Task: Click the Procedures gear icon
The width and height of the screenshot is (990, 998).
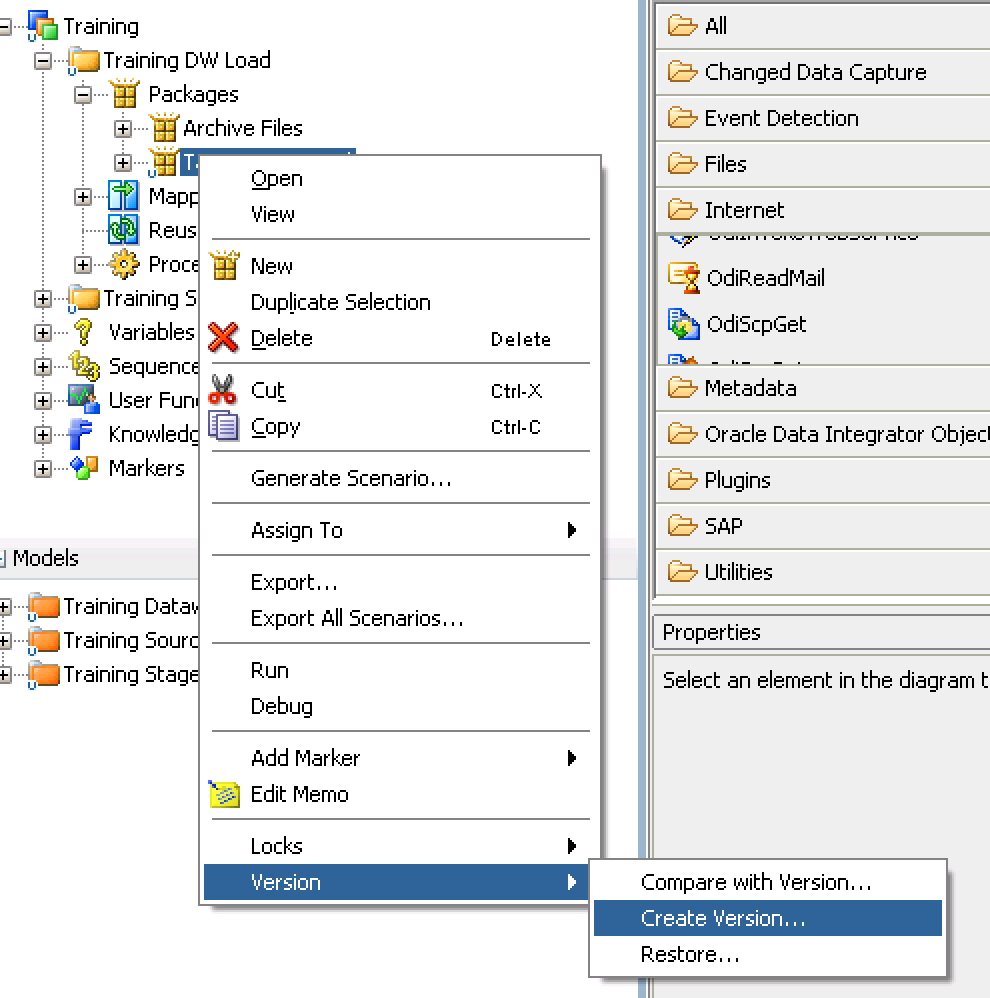Action: pyautogui.click(x=123, y=264)
